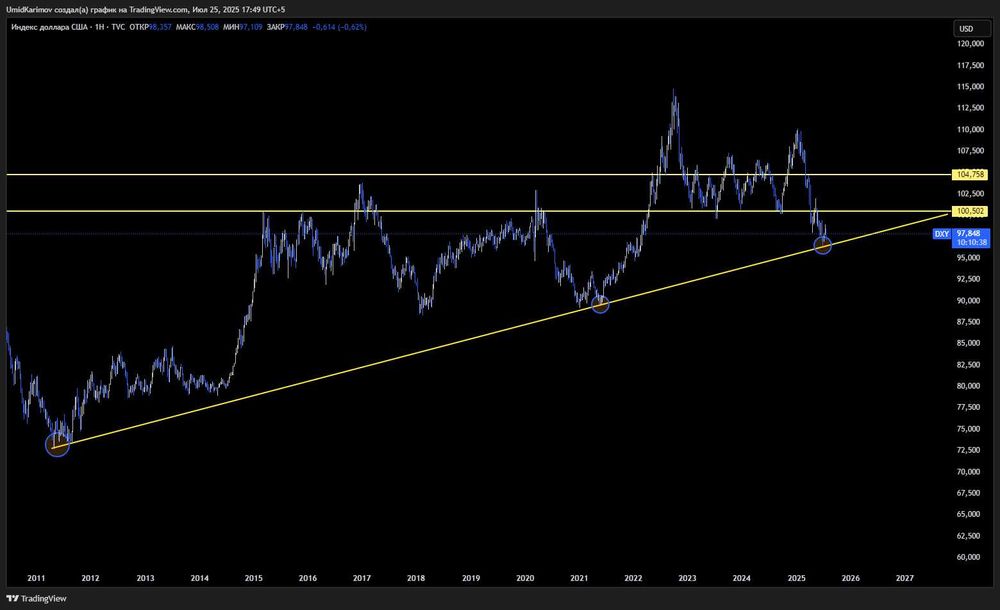Click the 2022 label on the time axis

pos(633,578)
